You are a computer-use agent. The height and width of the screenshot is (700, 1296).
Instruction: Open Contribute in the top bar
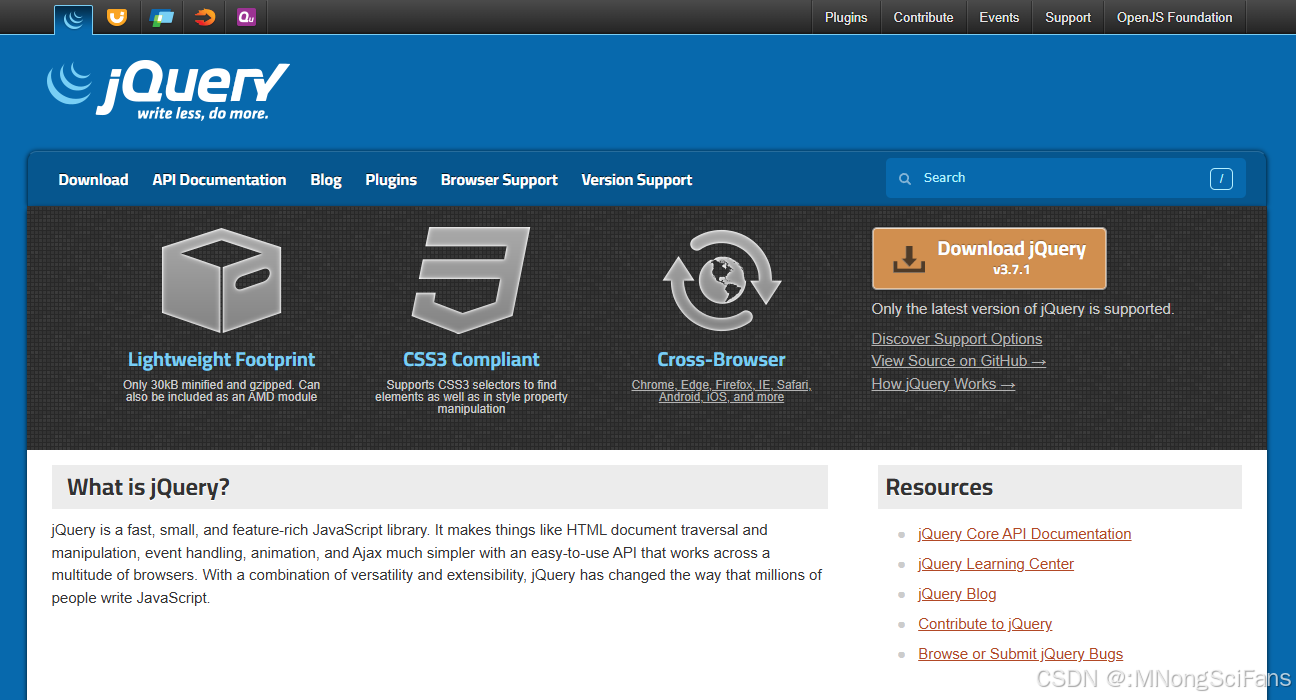click(923, 17)
